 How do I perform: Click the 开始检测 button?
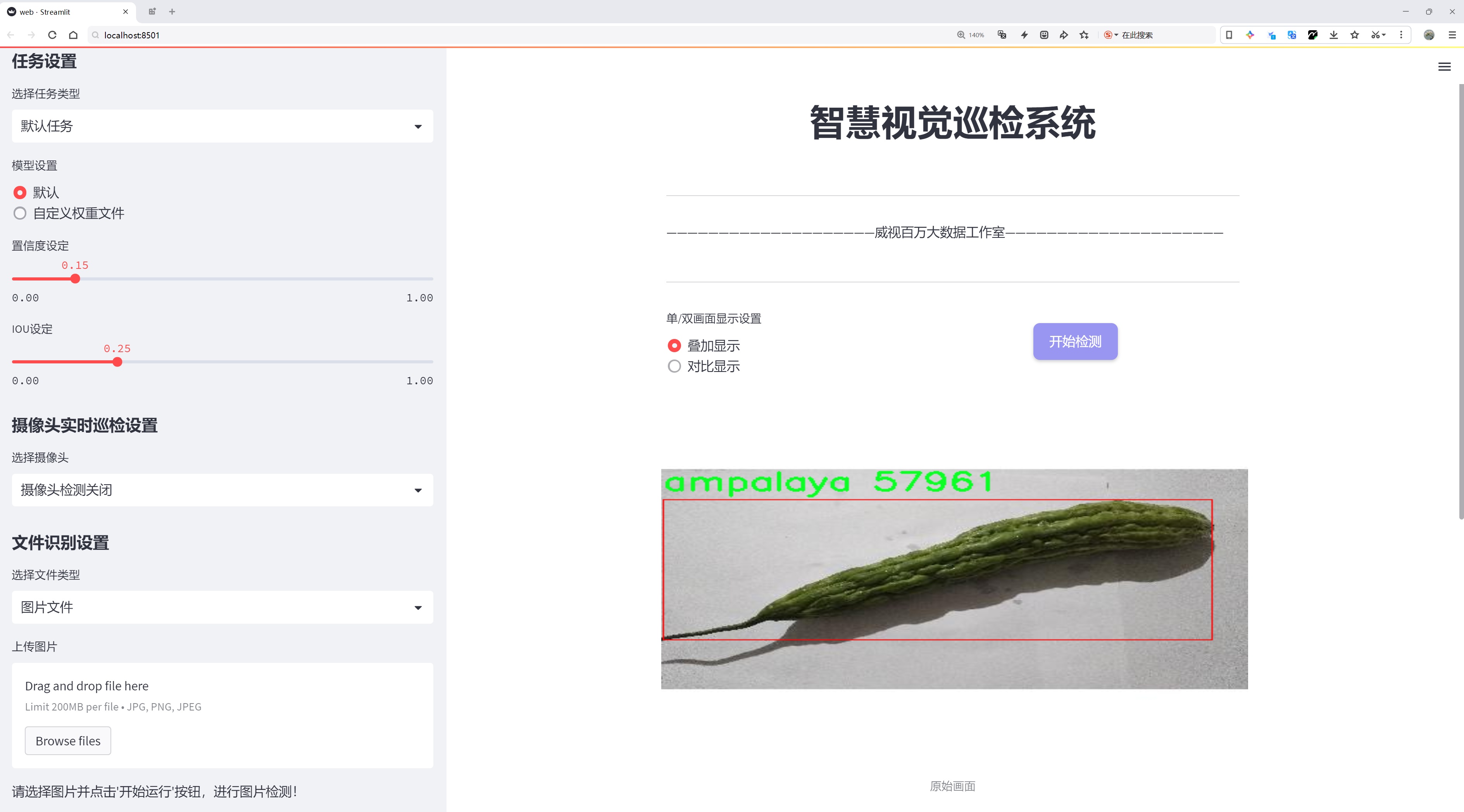[1075, 341]
